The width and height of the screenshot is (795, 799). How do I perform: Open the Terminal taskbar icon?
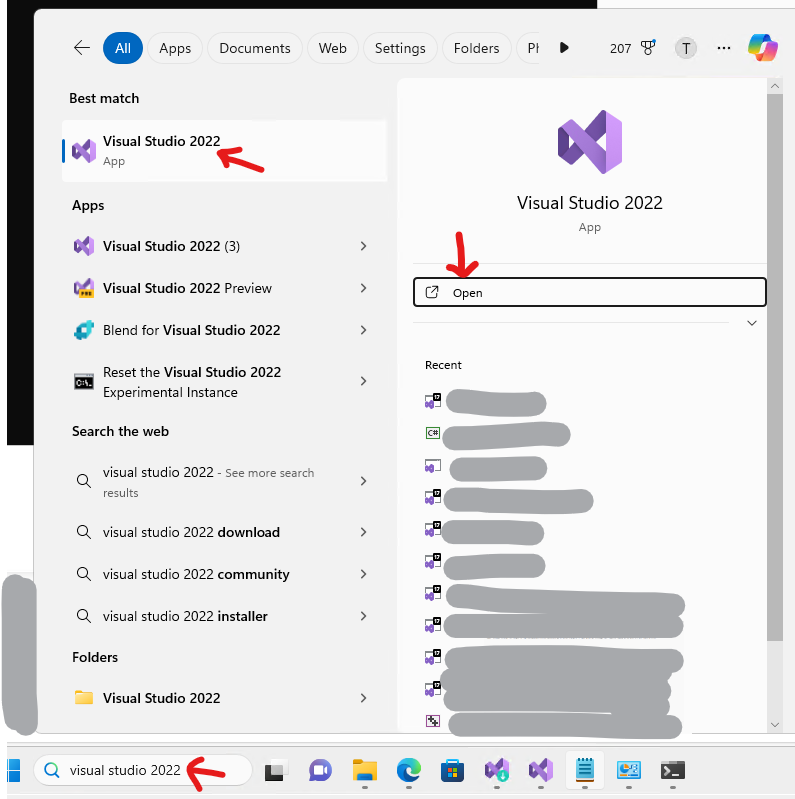673,770
